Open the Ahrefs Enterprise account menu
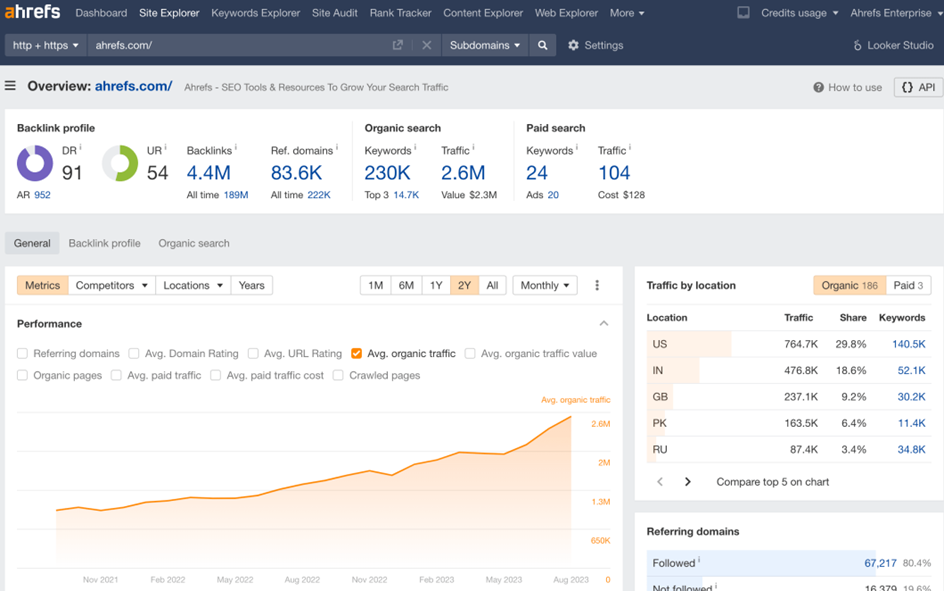Image resolution: width=944 pixels, height=591 pixels. click(896, 13)
